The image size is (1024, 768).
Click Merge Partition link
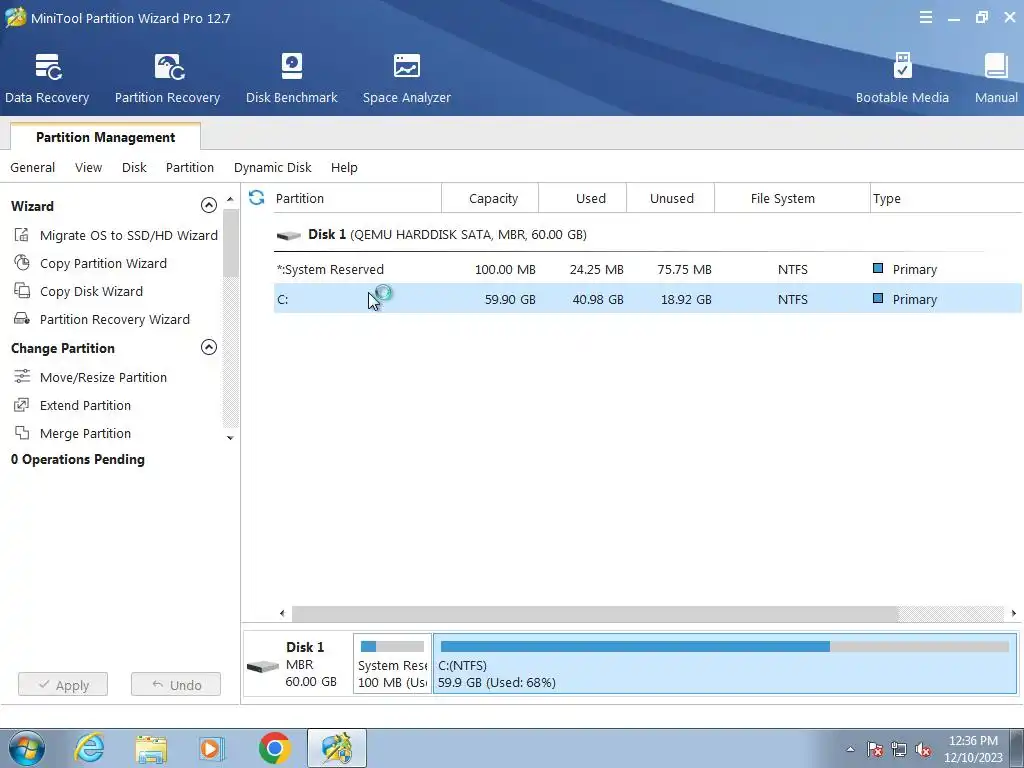tap(85, 433)
